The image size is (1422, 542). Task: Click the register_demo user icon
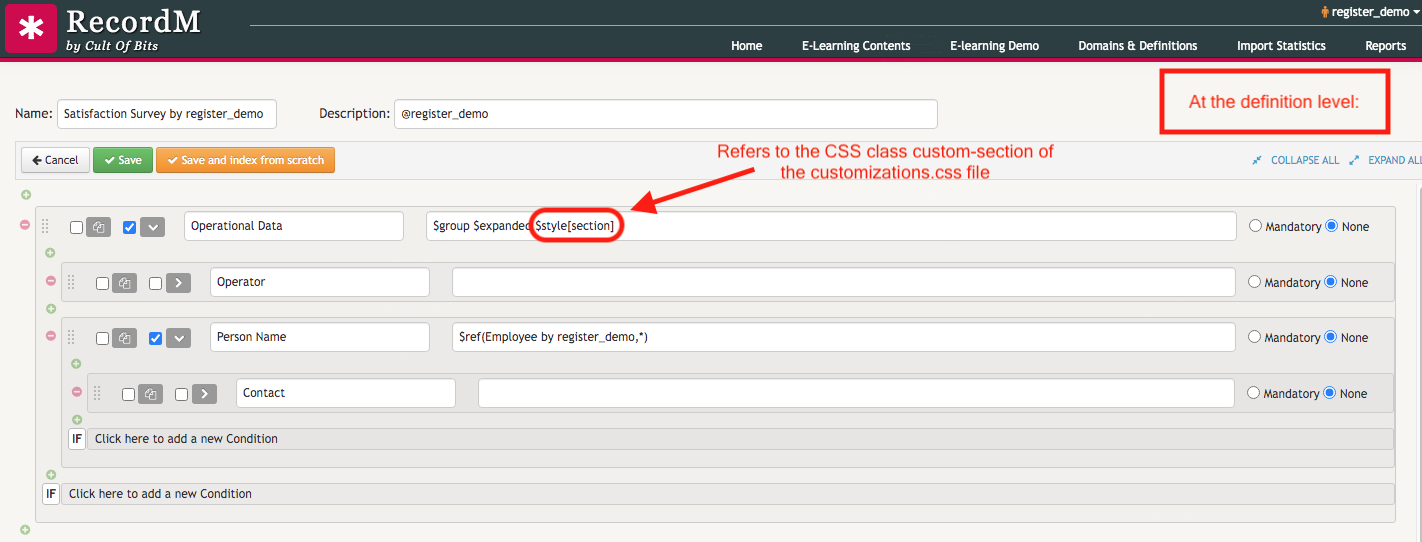point(1325,12)
